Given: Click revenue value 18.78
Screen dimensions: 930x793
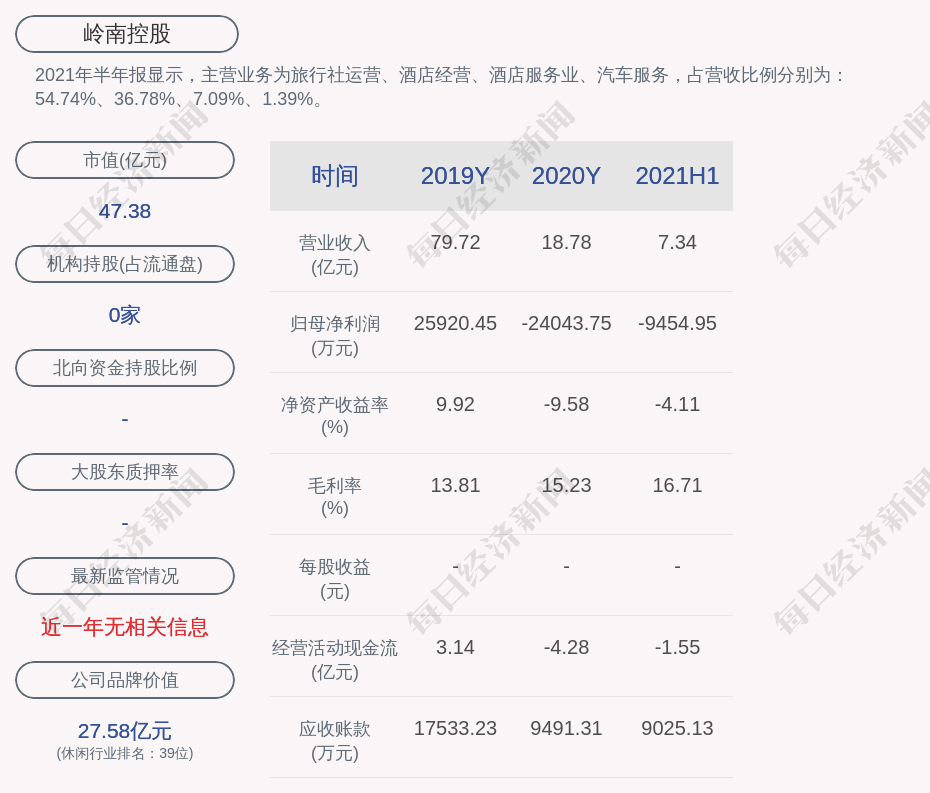Looking at the screenshot, I should [566, 243].
